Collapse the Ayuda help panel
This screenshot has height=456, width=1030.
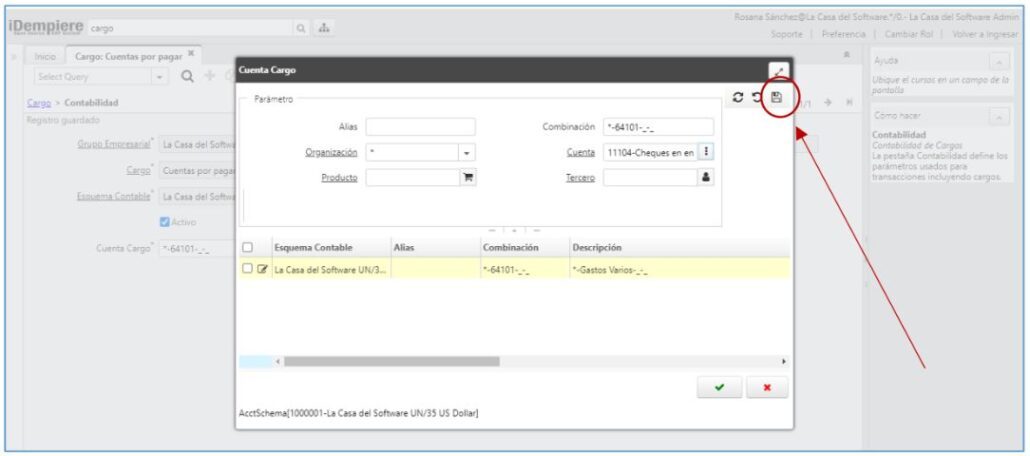999,60
